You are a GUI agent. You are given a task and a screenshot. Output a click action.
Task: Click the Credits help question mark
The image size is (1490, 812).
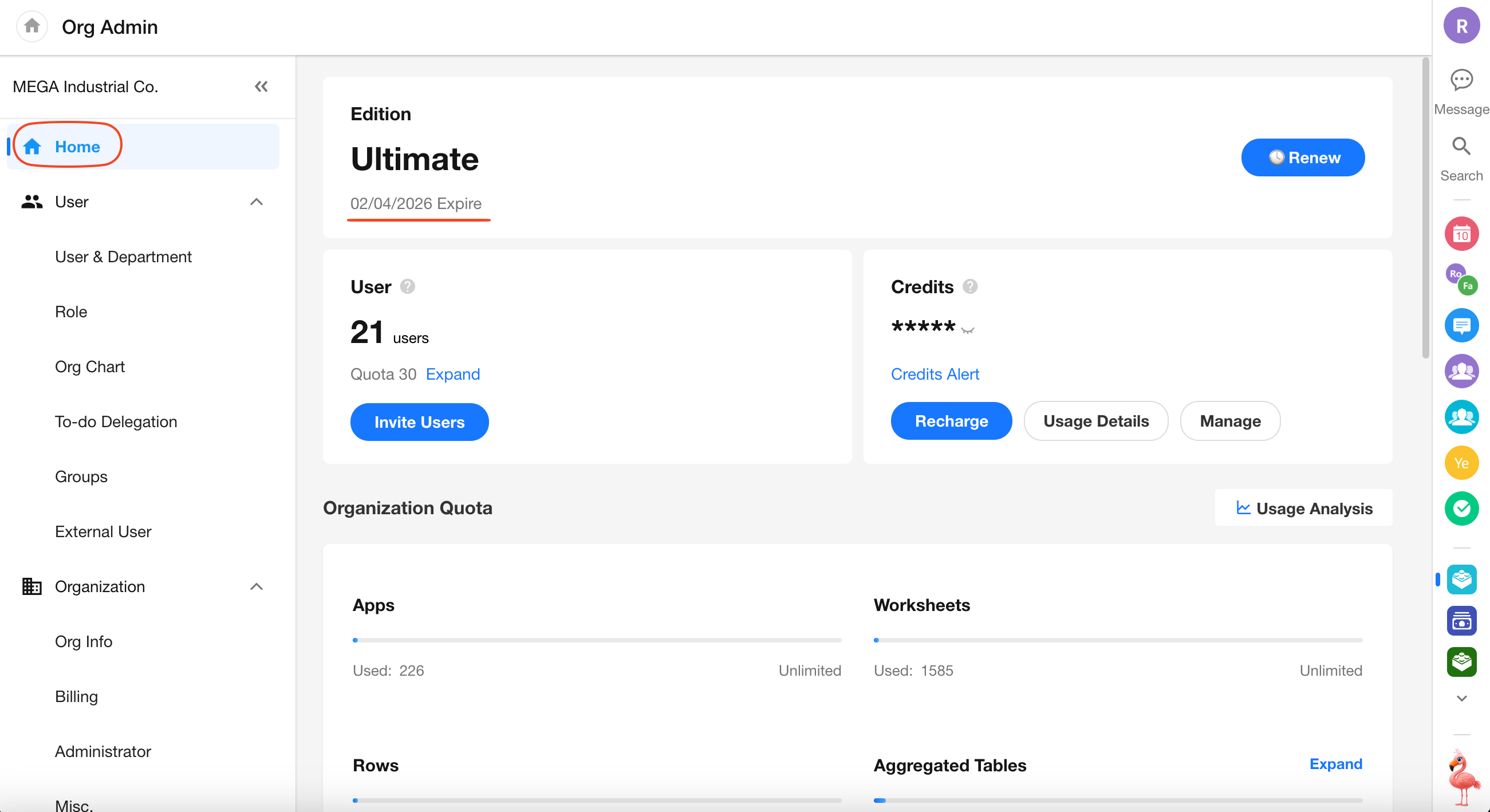[x=970, y=287]
